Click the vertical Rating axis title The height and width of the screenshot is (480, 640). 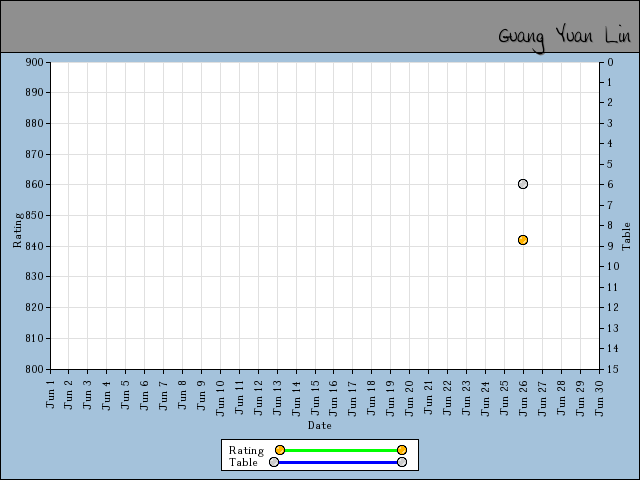17,230
